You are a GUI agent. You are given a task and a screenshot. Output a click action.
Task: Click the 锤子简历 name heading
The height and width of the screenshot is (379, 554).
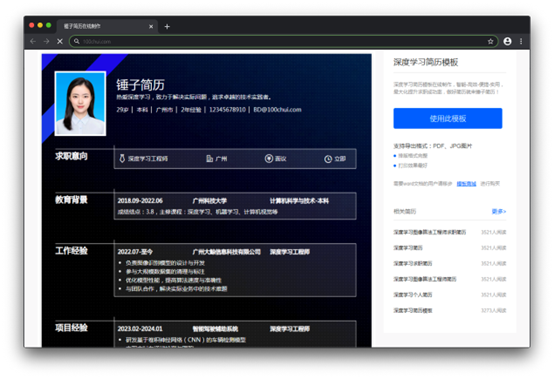(x=140, y=85)
